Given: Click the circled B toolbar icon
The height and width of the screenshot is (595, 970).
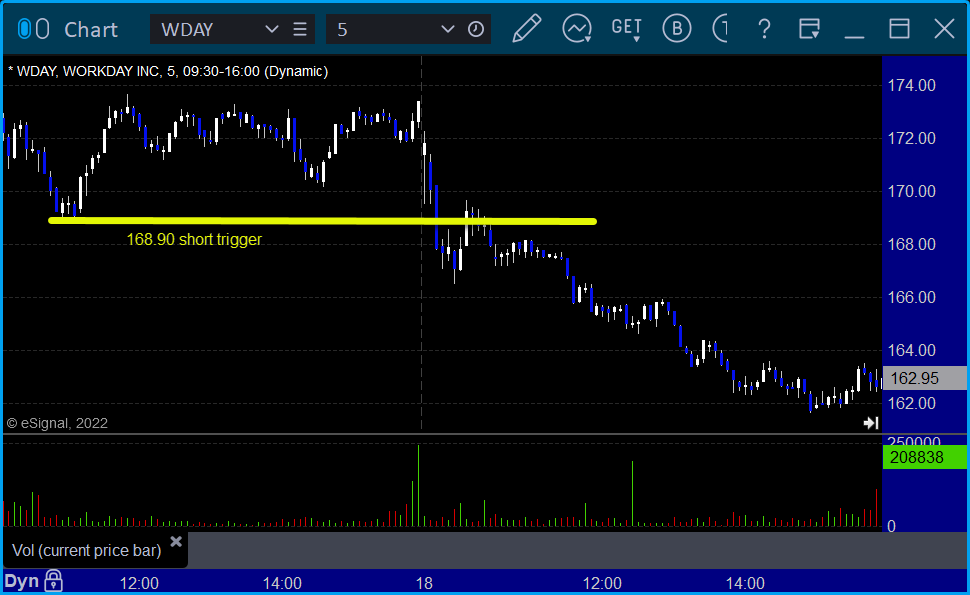Looking at the screenshot, I should 676,28.
